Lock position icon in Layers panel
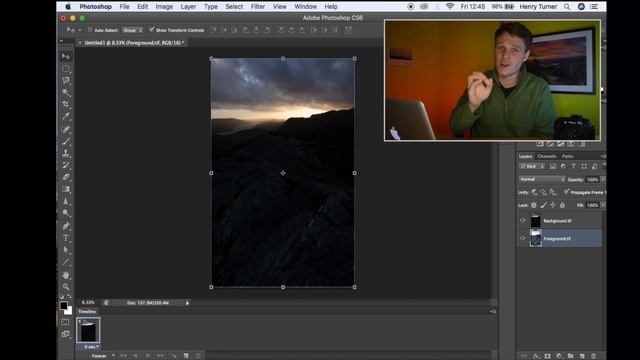The image size is (640, 360). pos(553,205)
